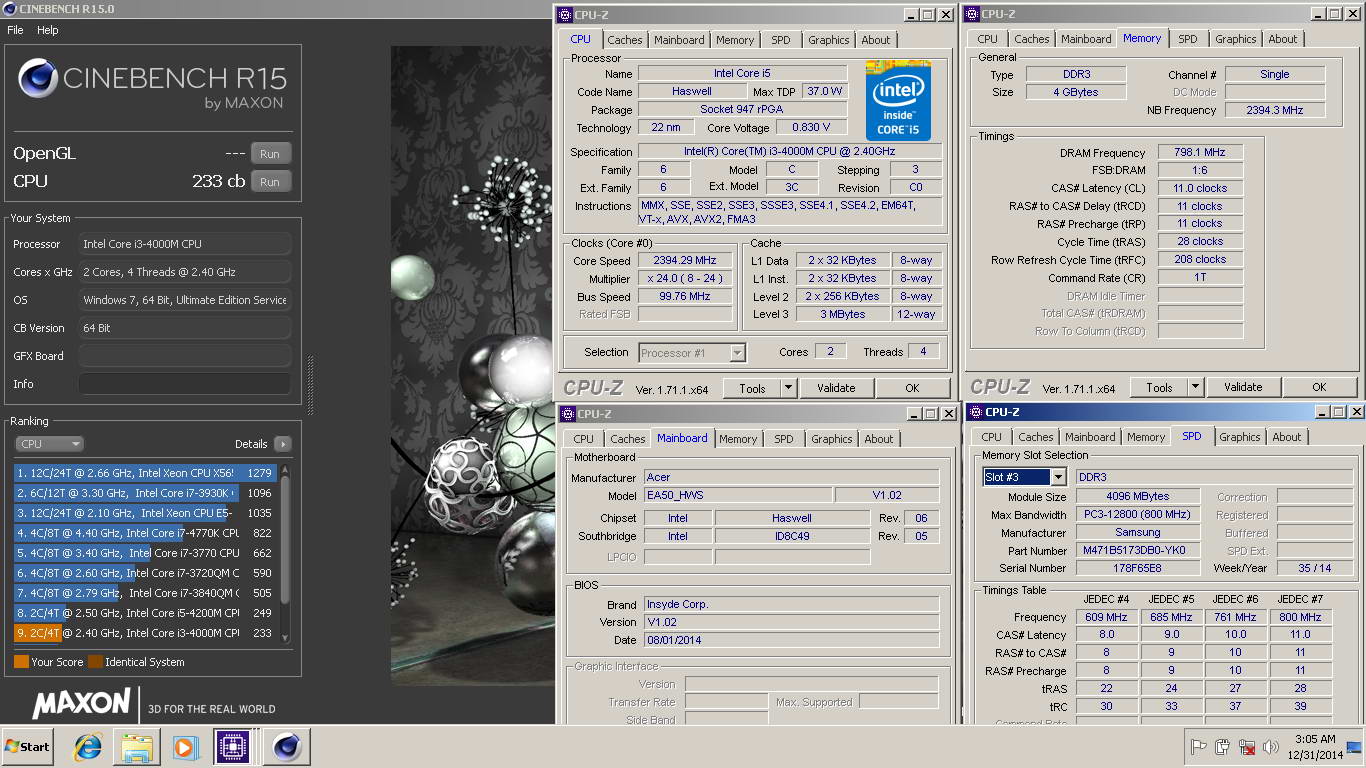Click CPU-Z icon in top-left window title bar
The width and height of the screenshot is (1366, 768).
coord(565,15)
